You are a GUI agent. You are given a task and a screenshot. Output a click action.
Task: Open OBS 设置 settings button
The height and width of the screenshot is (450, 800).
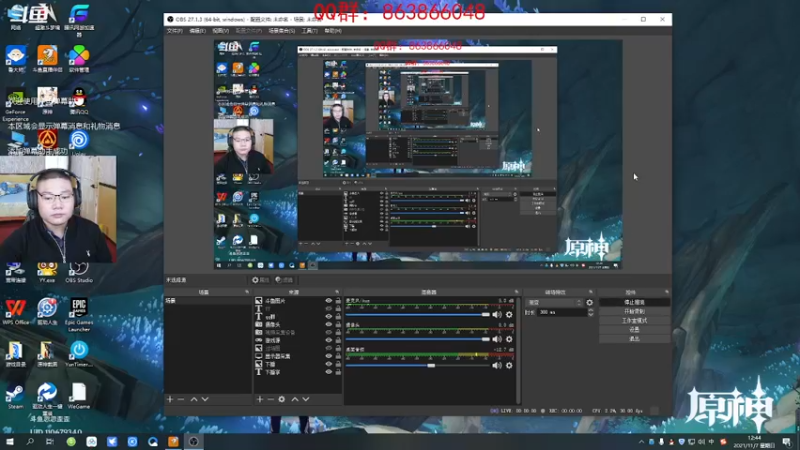click(634, 330)
